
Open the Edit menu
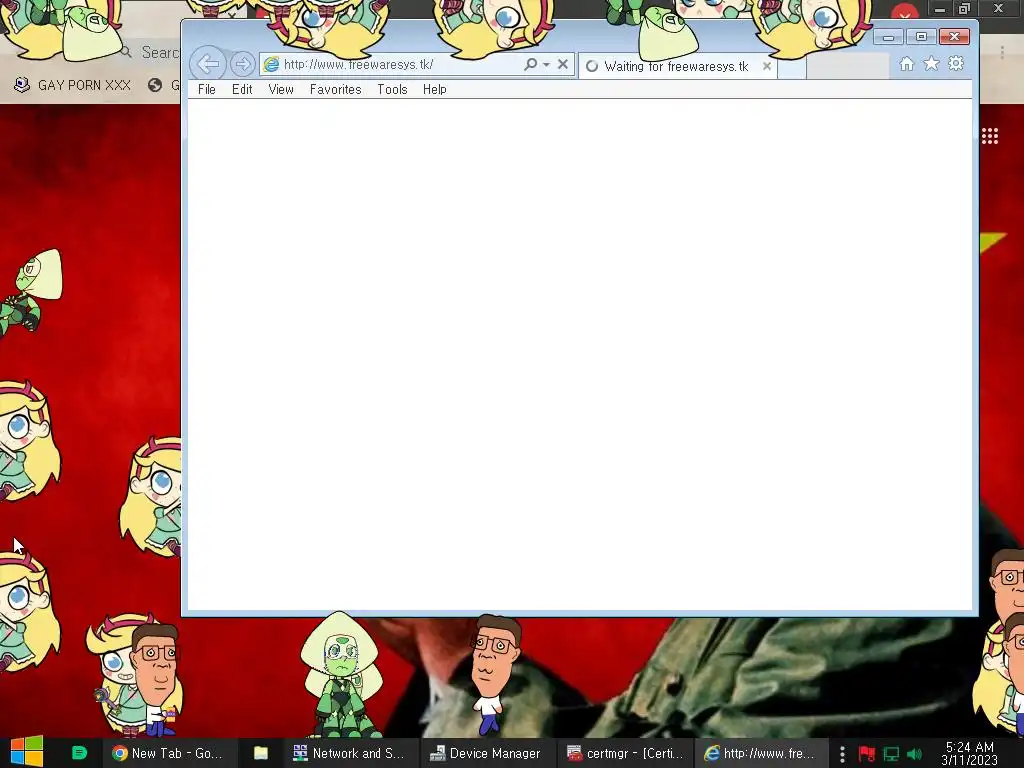242,89
